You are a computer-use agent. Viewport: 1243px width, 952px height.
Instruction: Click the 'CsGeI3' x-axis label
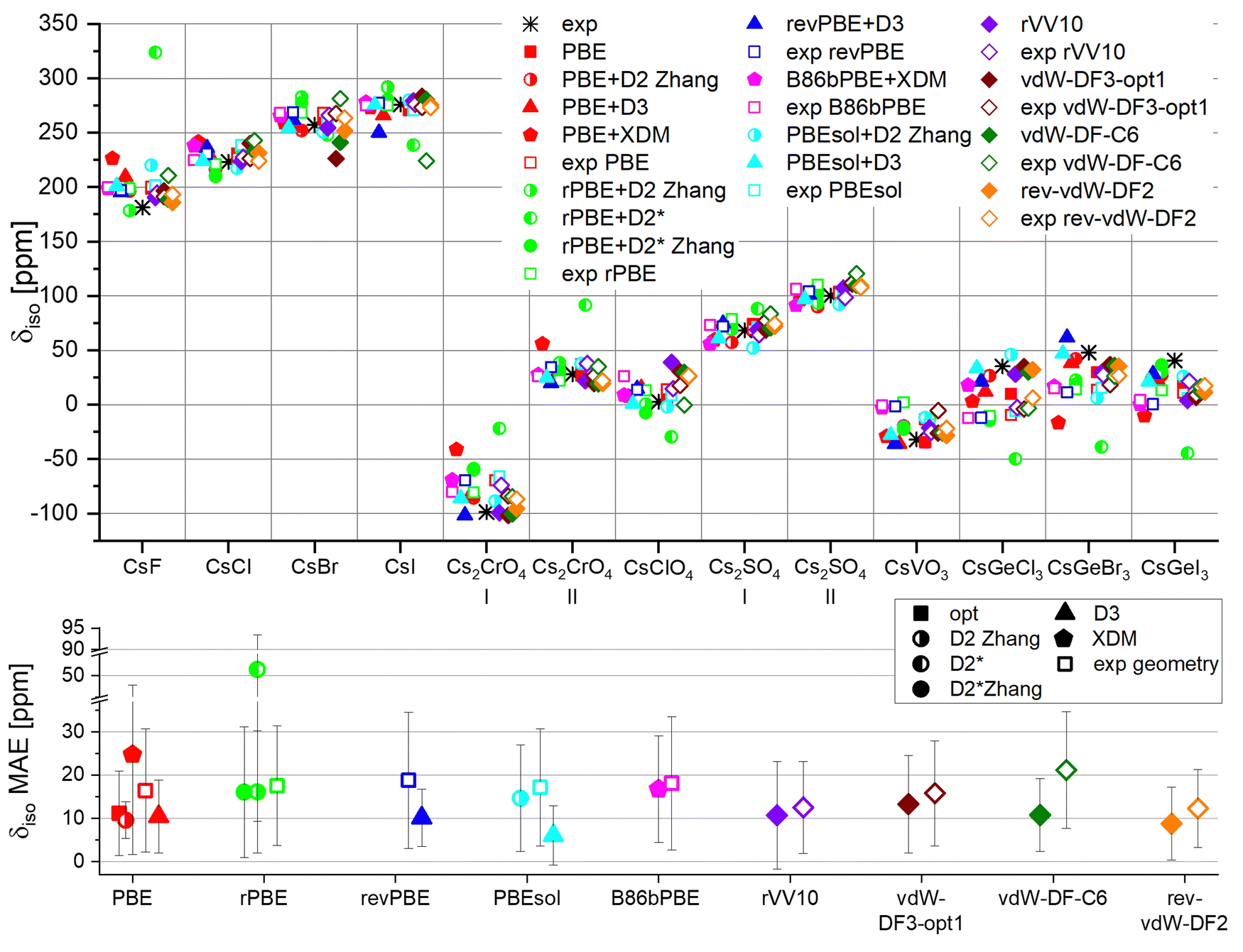point(1175,569)
